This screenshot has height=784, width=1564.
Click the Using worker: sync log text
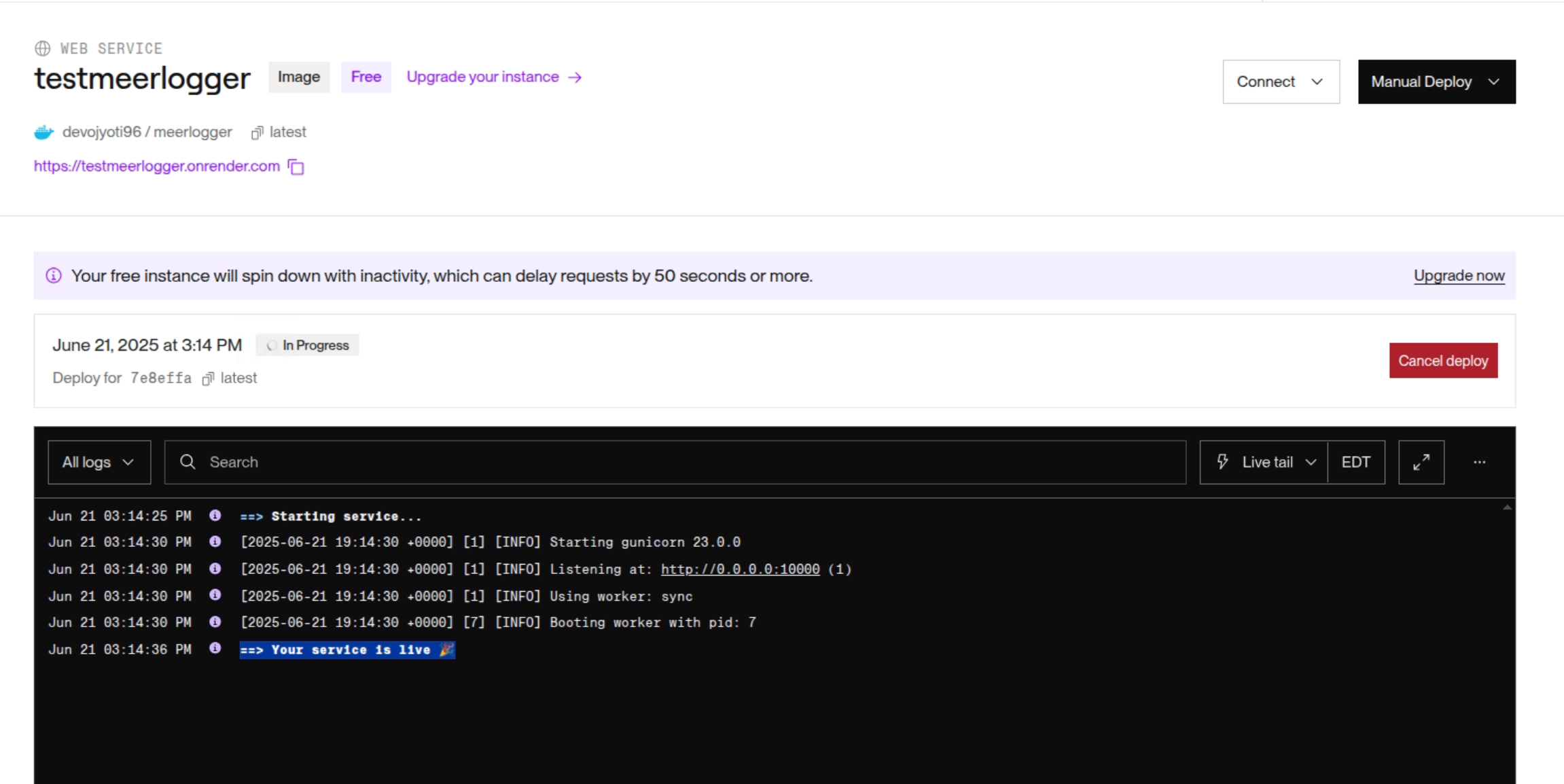coord(621,596)
